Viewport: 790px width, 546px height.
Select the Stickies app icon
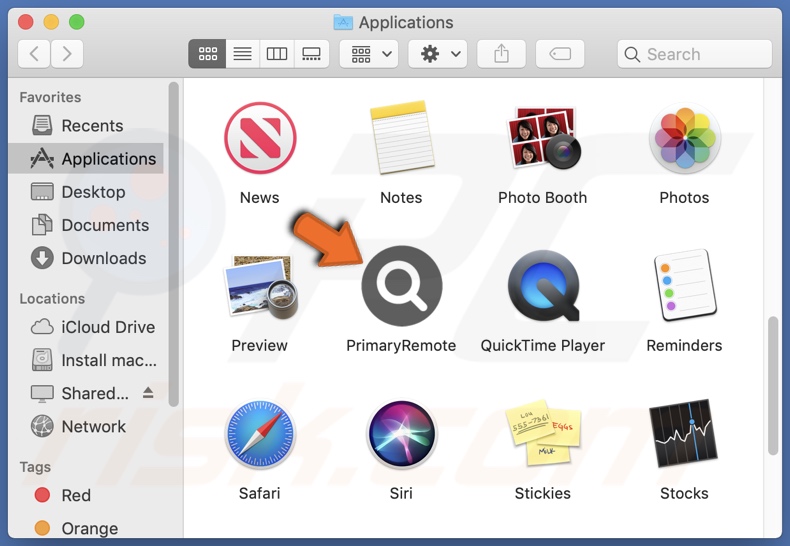(x=543, y=432)
